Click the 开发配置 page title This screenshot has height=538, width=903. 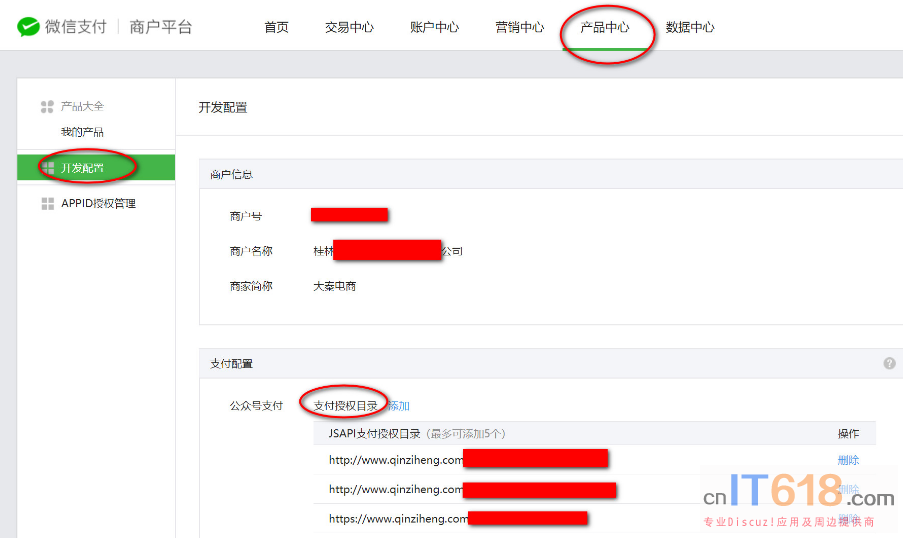(x=223, y=107)
